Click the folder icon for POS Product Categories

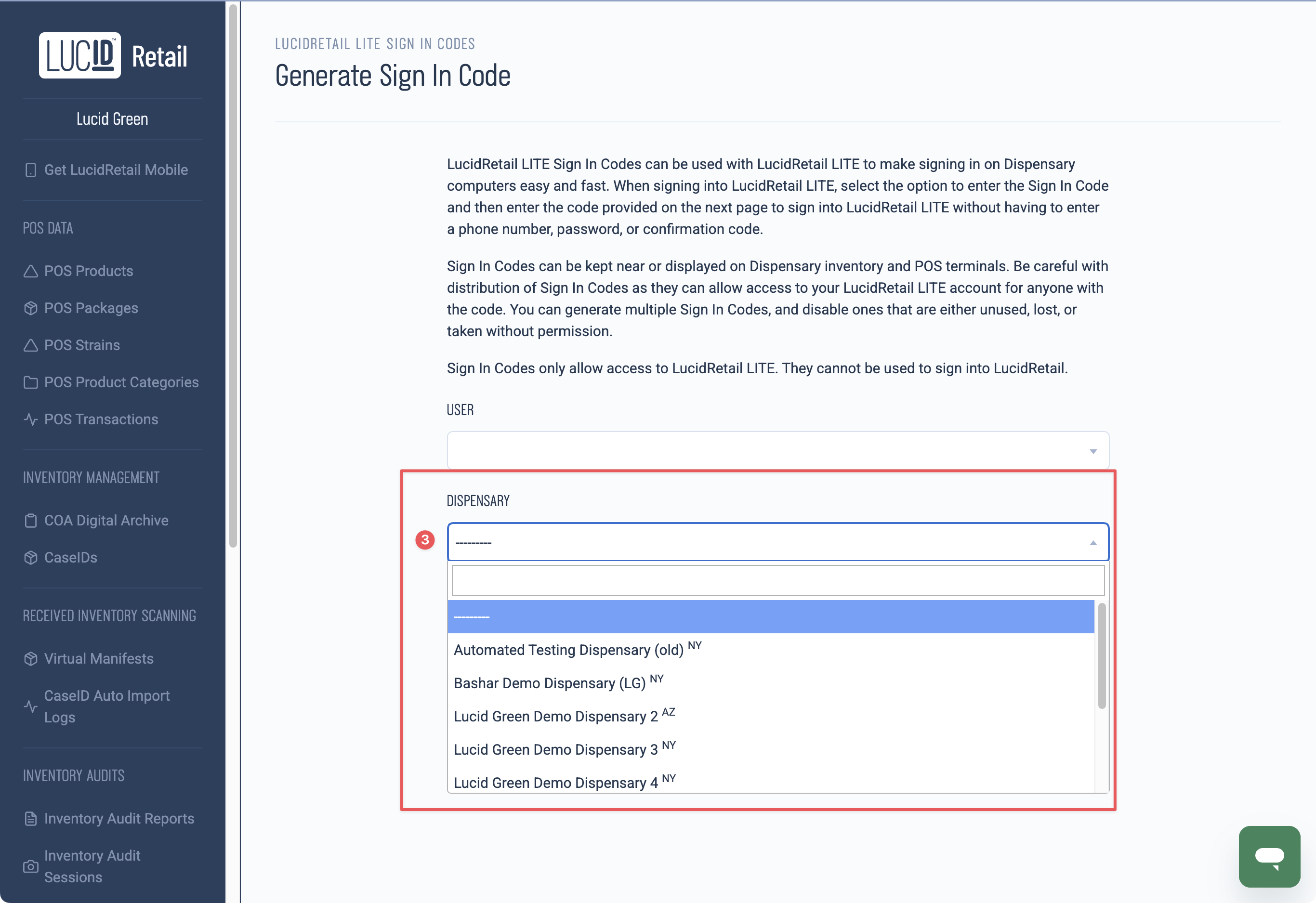coord(30,383)
